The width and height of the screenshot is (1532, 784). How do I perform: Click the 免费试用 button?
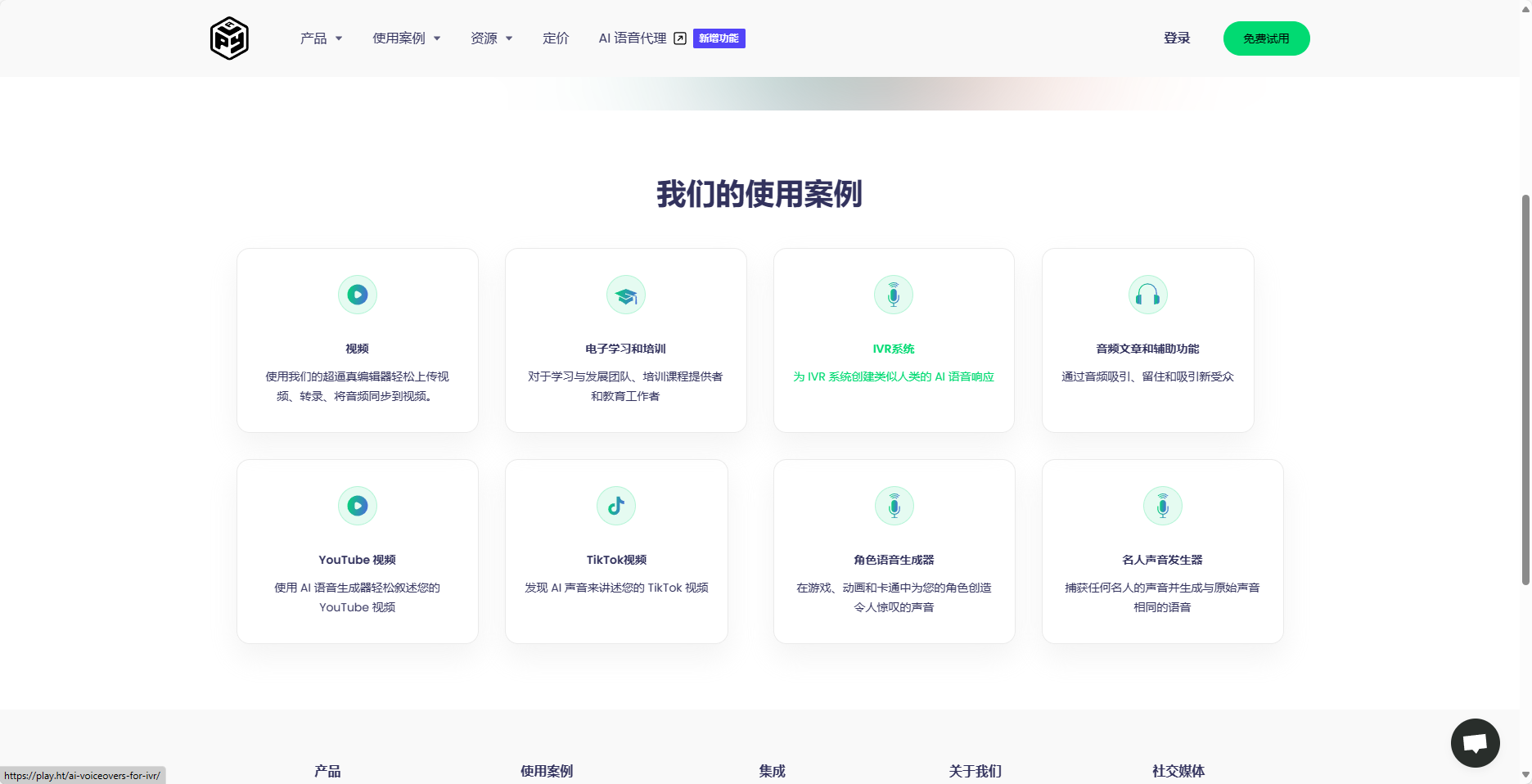coord(1266,38)
